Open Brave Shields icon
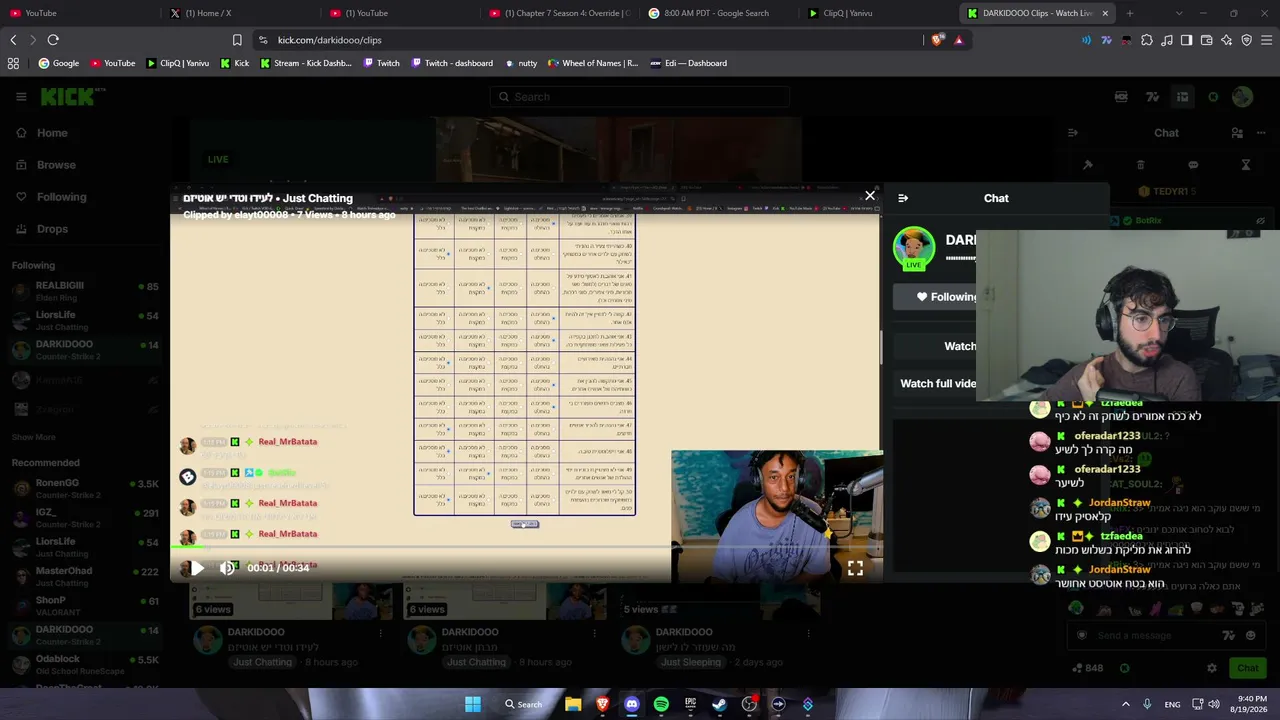This screenshot has height=720, width=1280. point(937,40)
